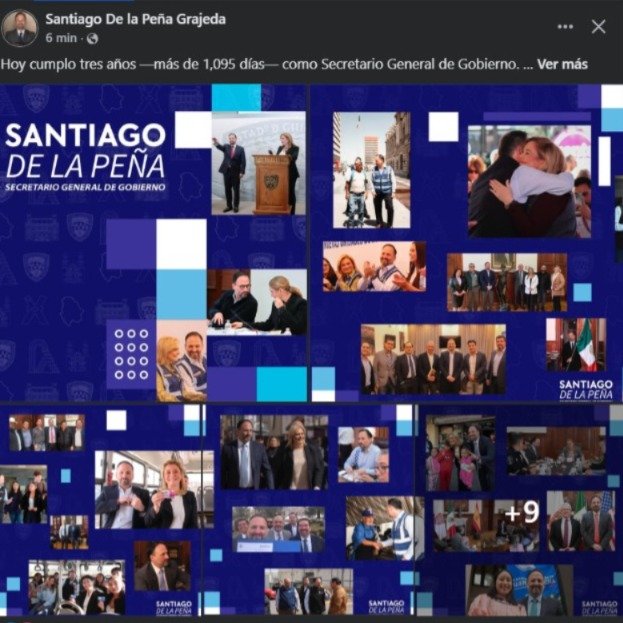Viewport: 623px width, 623px height.
Task: Open the Santiago De la Peña Grajeda profile name
Action: coord(135,19)
